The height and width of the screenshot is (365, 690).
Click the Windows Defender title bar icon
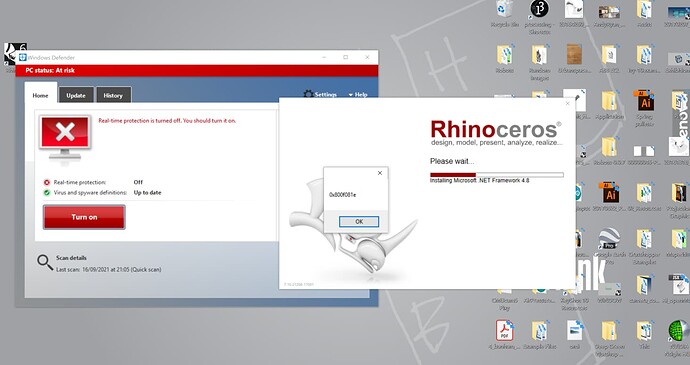(x=22, y=57)
